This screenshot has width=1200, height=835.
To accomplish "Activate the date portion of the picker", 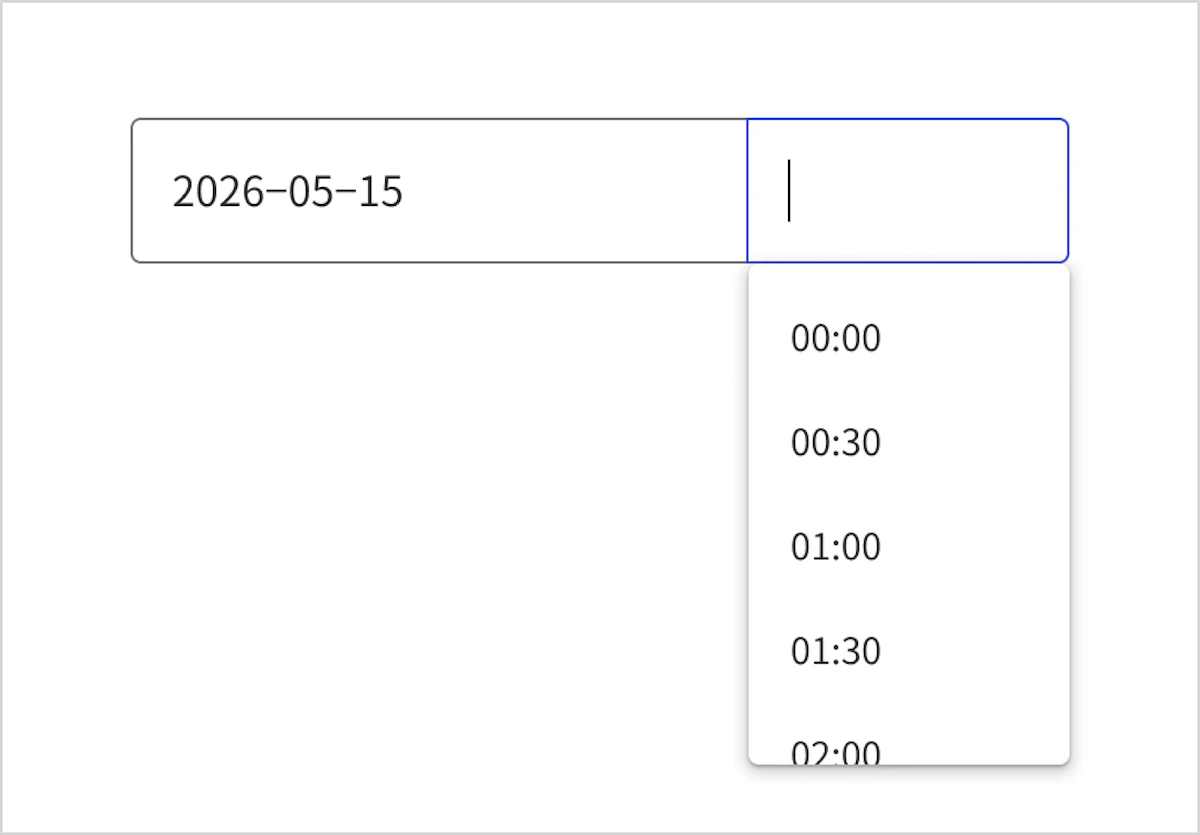I will (439, 191).
